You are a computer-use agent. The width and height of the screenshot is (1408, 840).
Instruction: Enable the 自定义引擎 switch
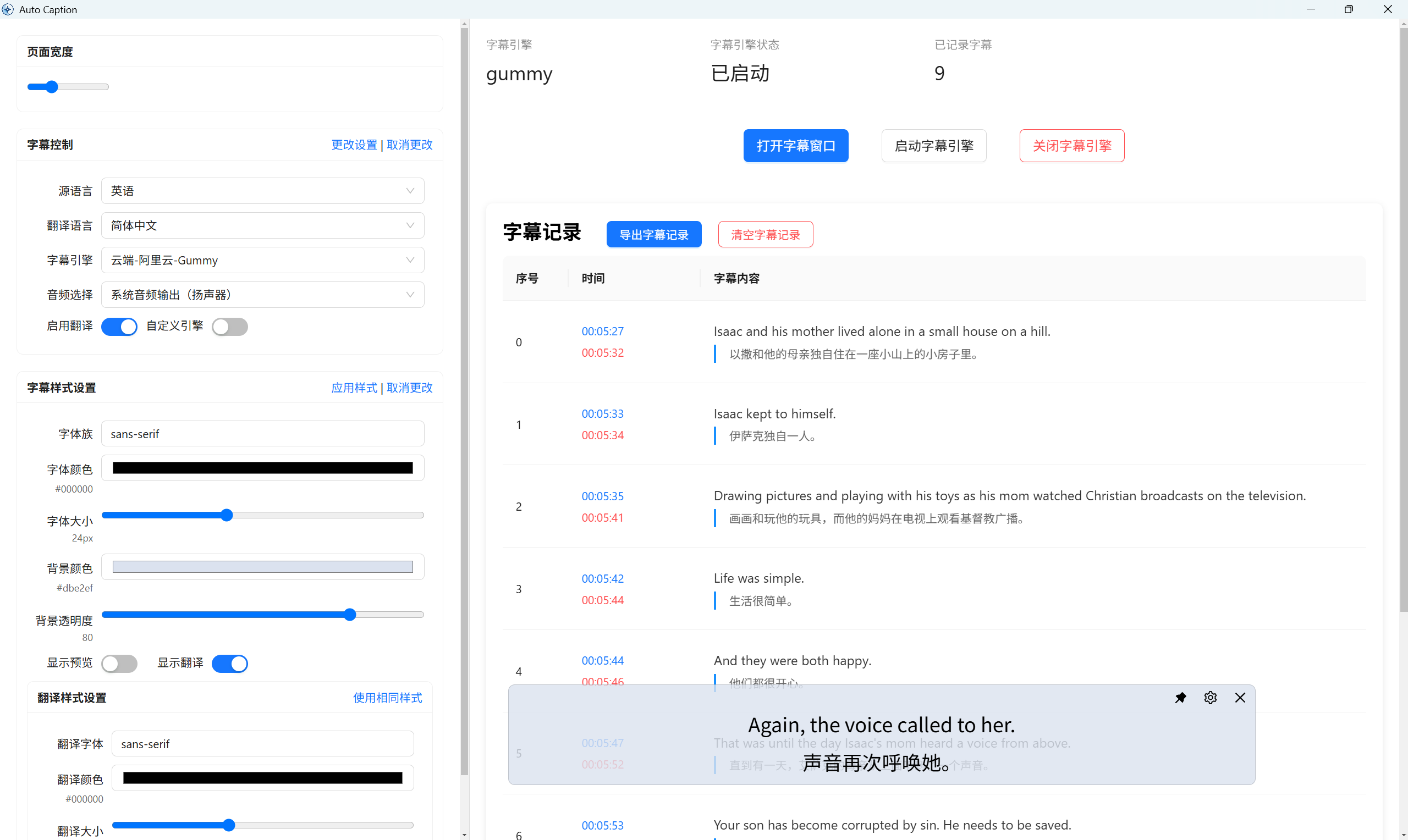tap(230, 327)
